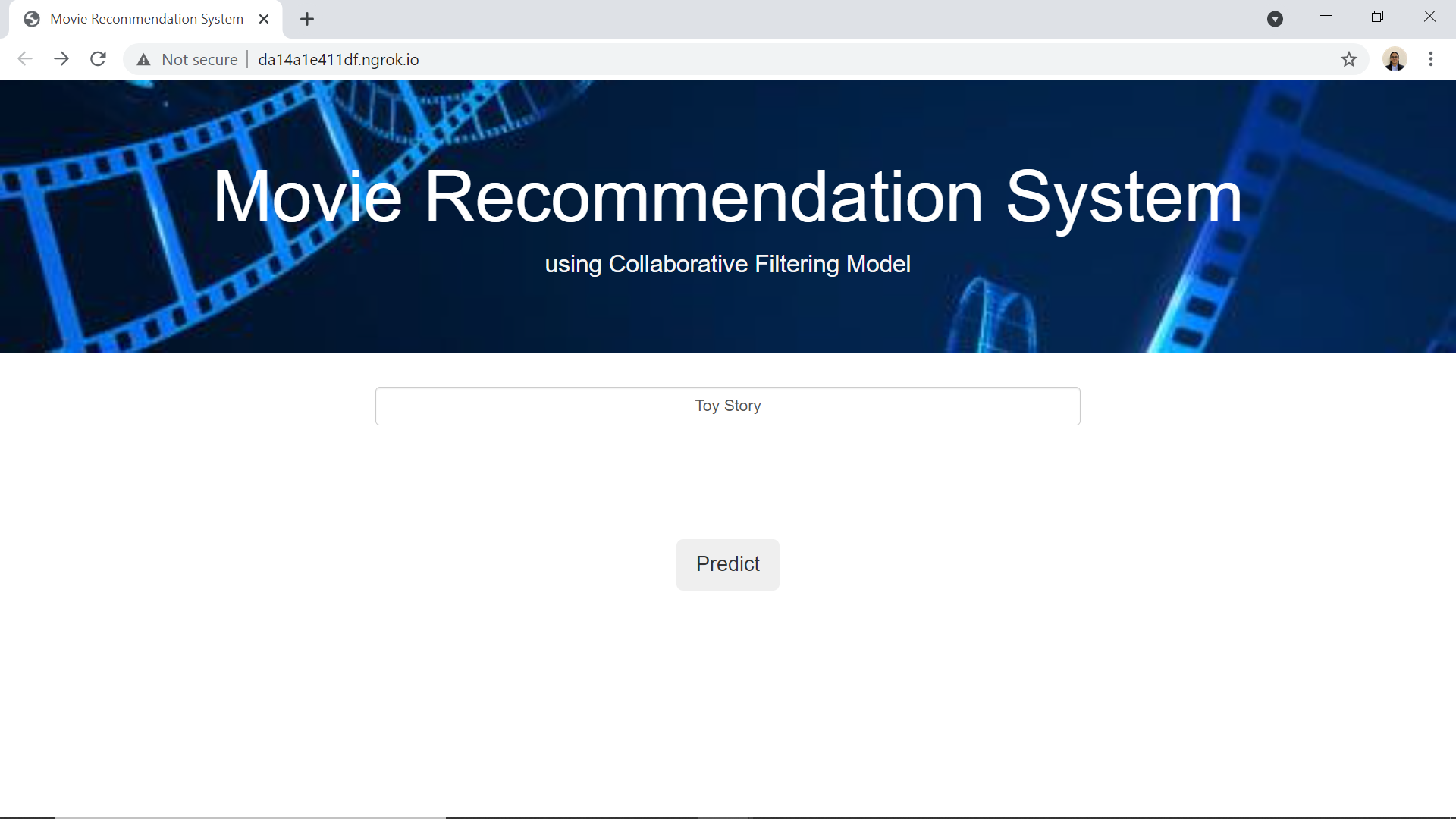Viewport: 1456px width, 819px height.
Task: Open a new browser tab
Action: (x=306, y=19)
